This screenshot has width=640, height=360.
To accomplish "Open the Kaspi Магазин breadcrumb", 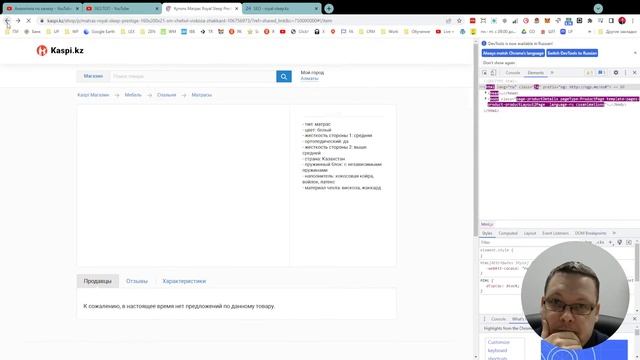I will tap(93, 95).
